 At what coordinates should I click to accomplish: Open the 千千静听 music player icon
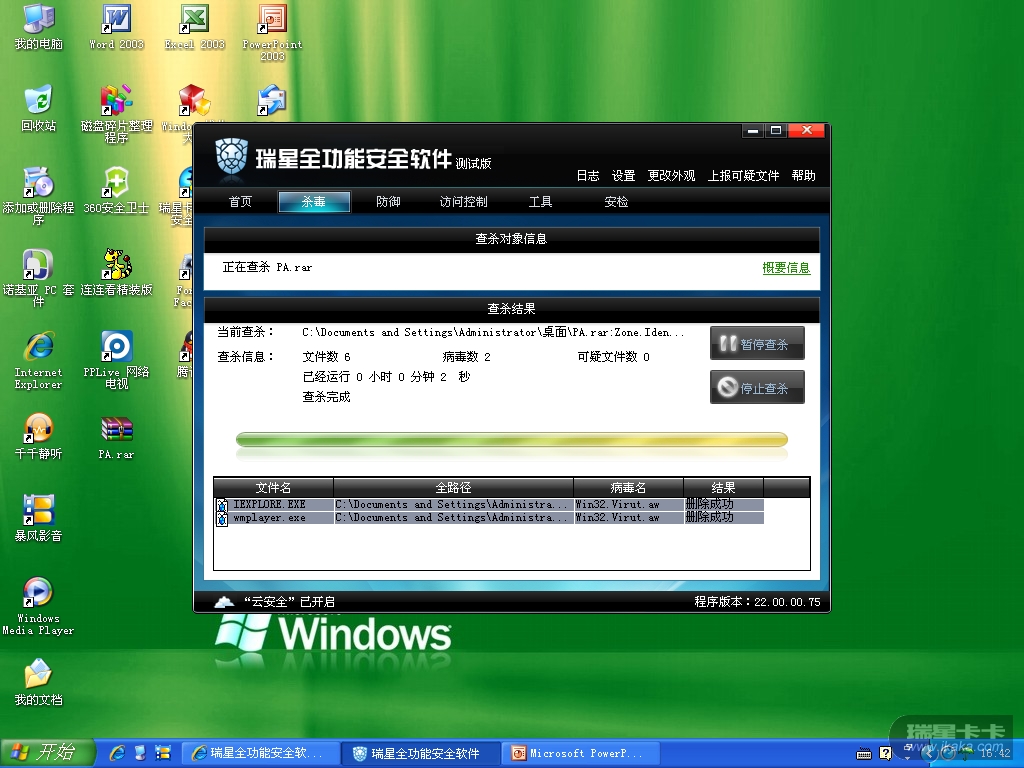(39, 436)
